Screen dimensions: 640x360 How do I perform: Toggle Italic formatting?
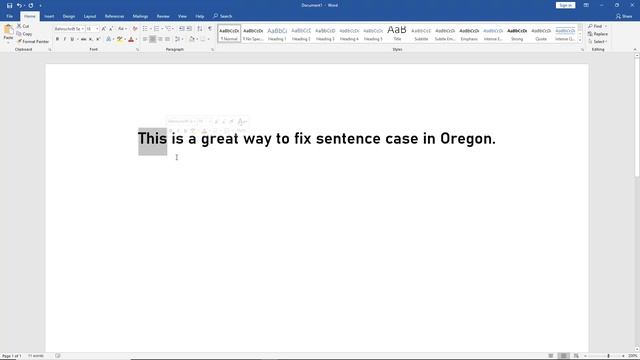(x=64, y=39)
